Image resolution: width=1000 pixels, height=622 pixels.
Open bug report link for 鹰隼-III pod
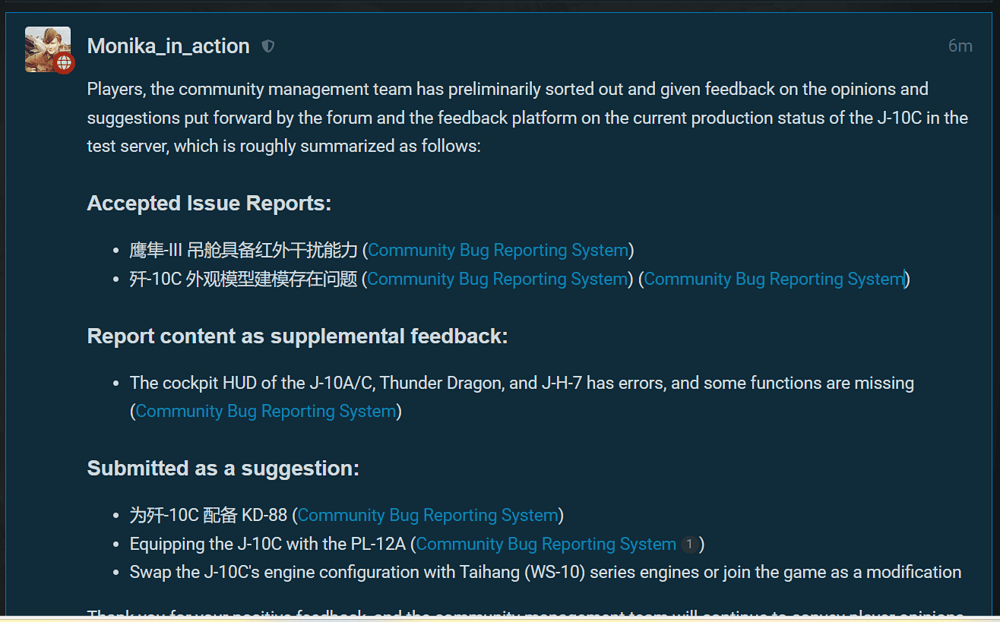tap(498, 250)
